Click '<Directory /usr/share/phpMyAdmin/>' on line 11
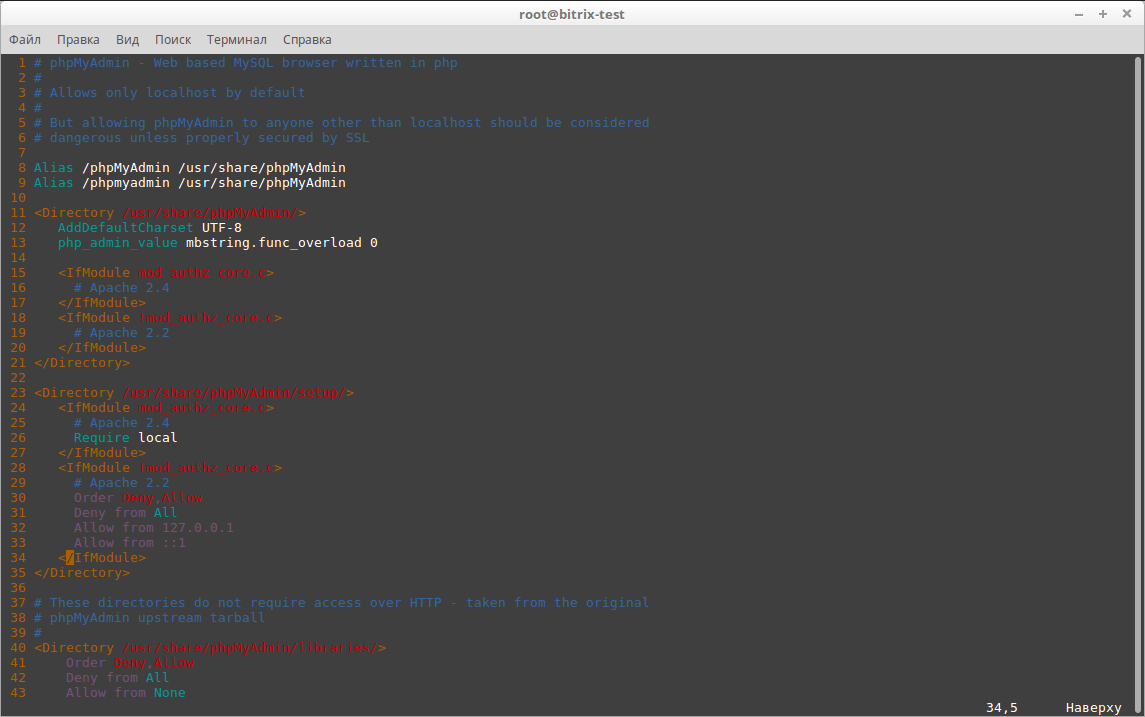Image resolution: width=1145 pixels, height=717 pixels. point(170,212)
